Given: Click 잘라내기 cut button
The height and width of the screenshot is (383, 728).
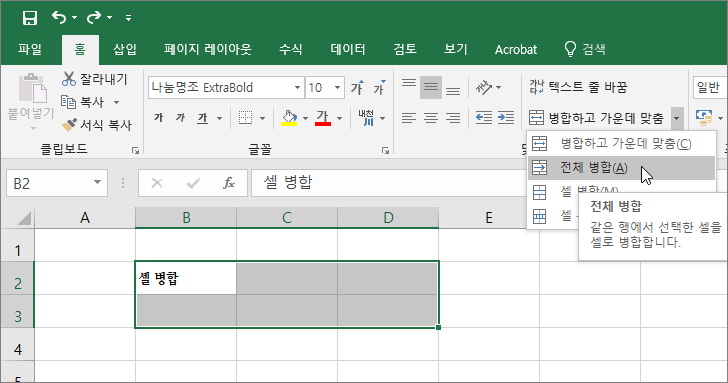Looking at the screenshot, I should [95, 79].
